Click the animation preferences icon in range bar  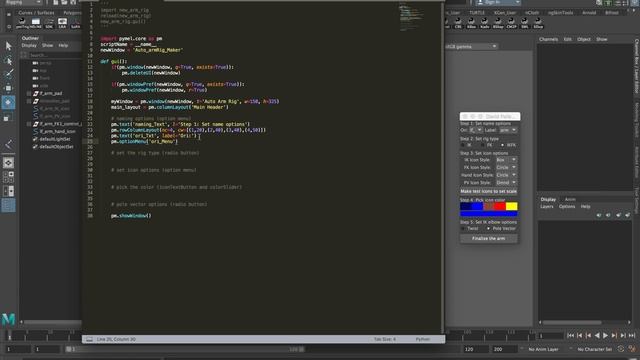[632, 349]
